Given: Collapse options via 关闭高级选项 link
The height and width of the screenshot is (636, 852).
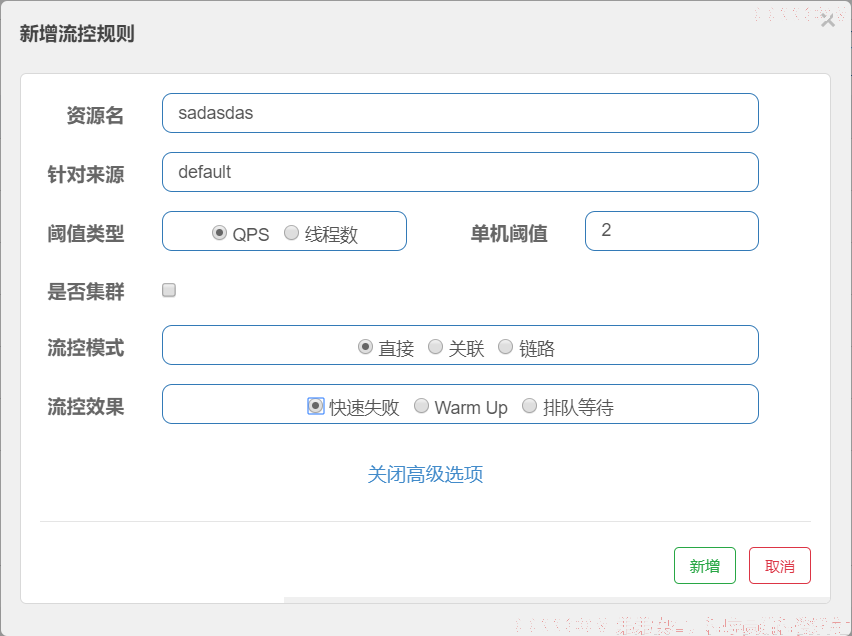Looking at the screenshot, I should coord(425,474).
